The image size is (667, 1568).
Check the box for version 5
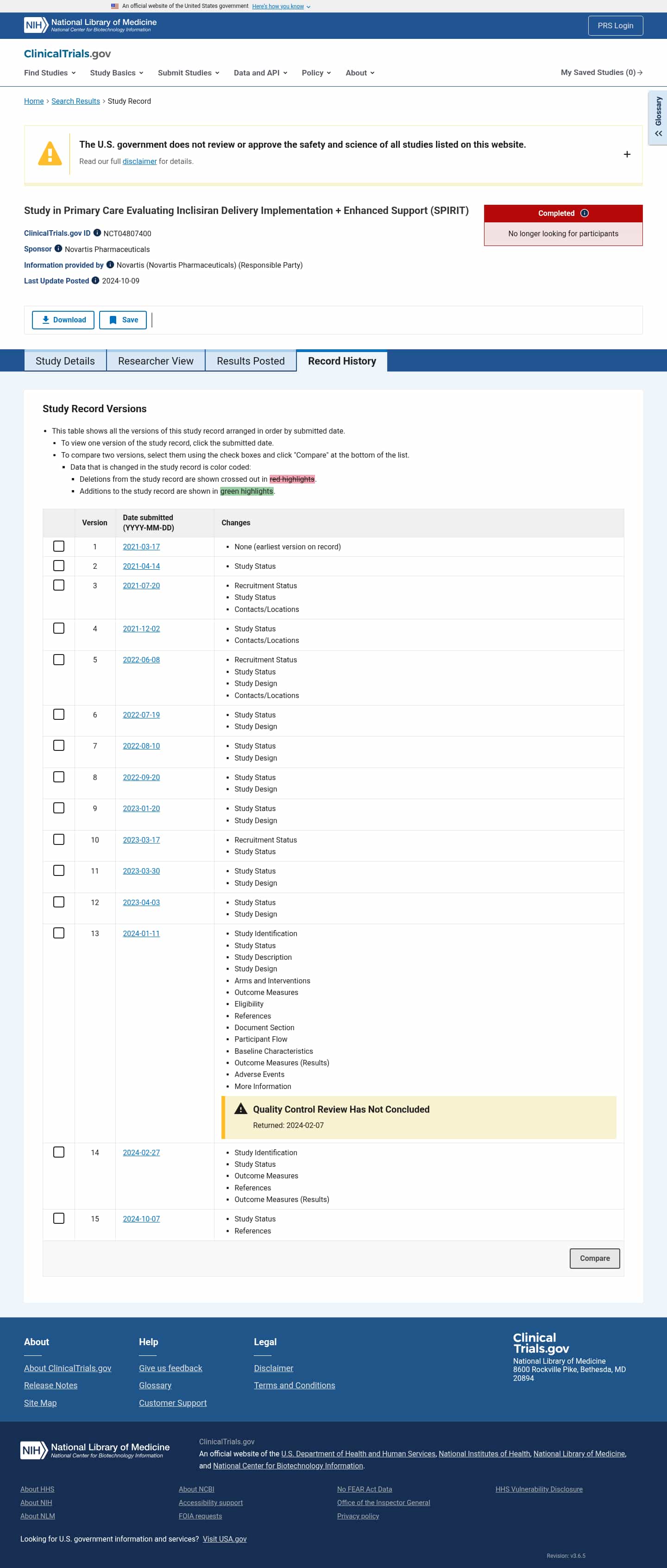pos(59,659)
